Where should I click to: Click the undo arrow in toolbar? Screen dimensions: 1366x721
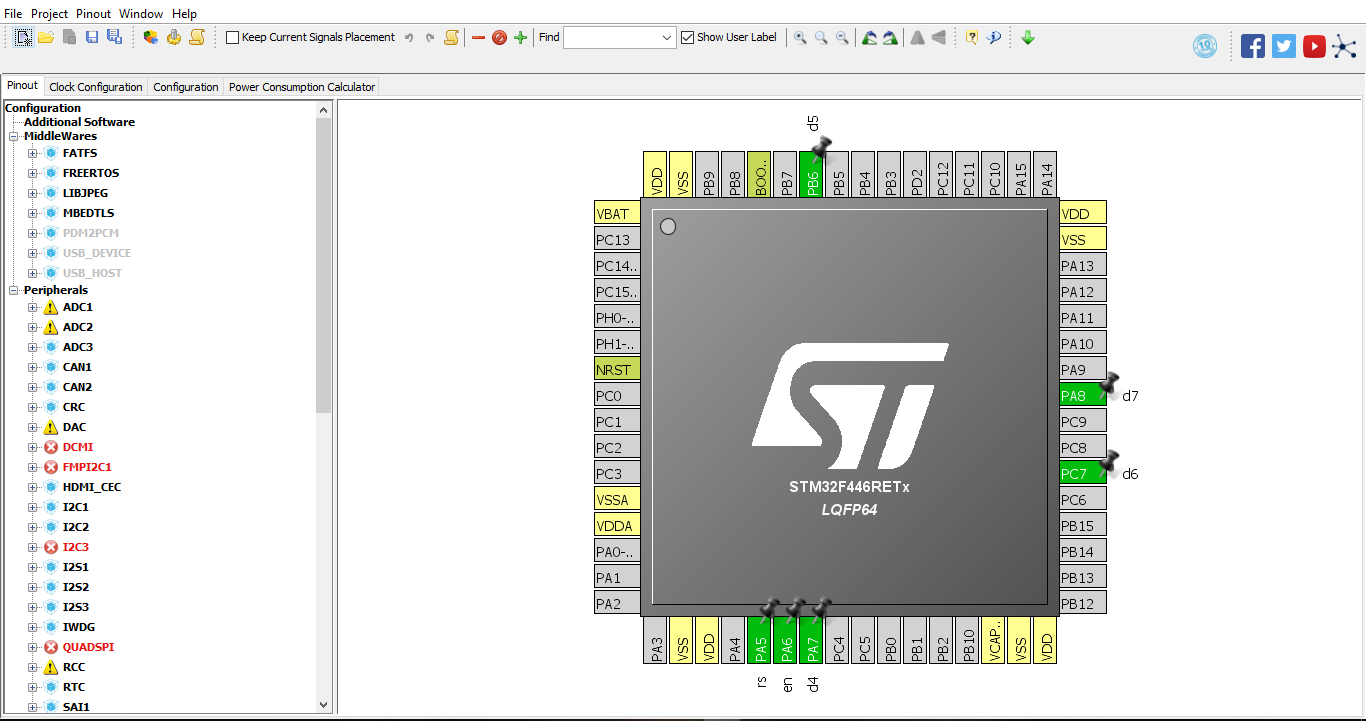tap(409, 37)
